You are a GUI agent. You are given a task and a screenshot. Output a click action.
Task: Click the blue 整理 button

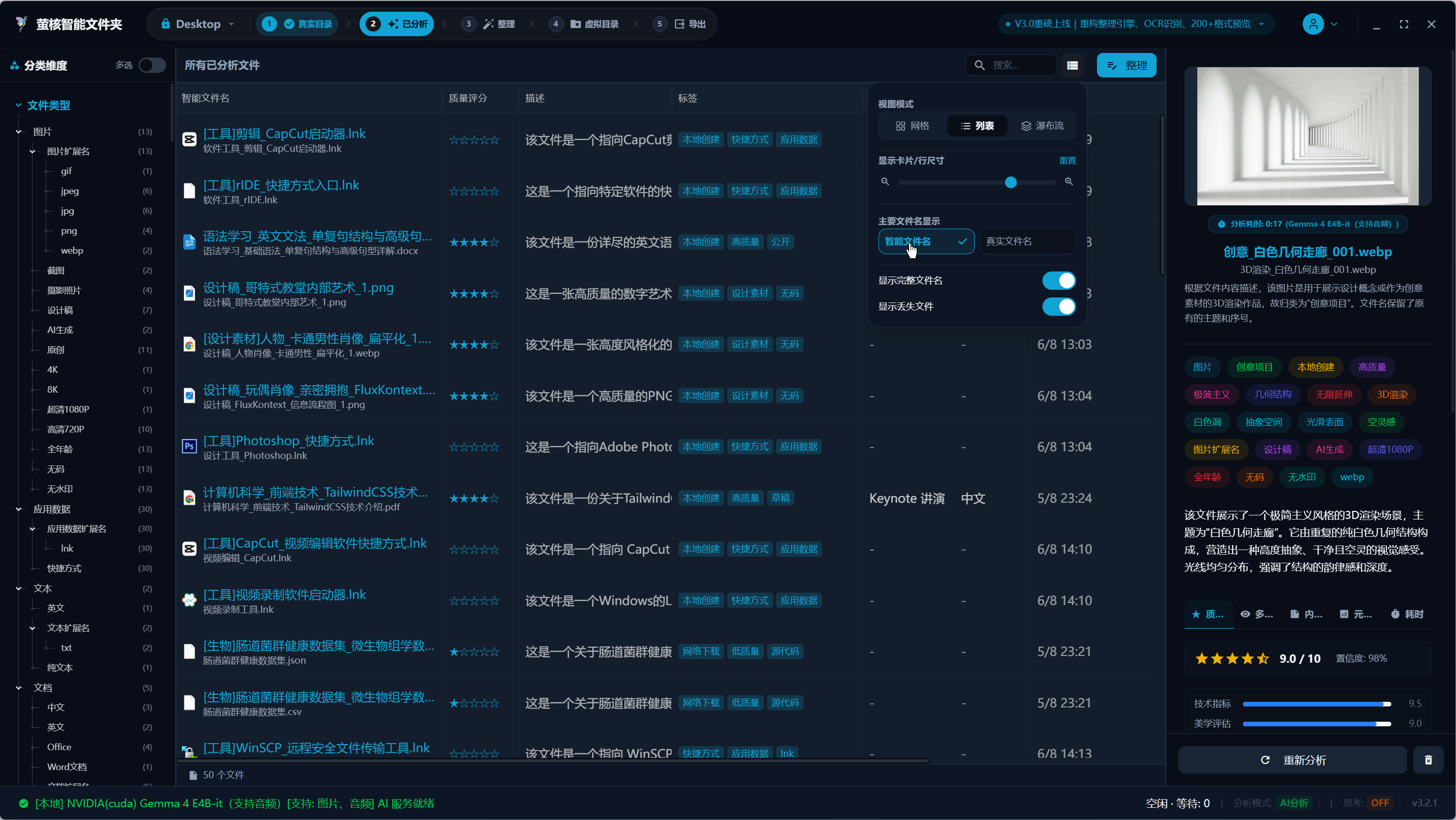point(1127,66)
